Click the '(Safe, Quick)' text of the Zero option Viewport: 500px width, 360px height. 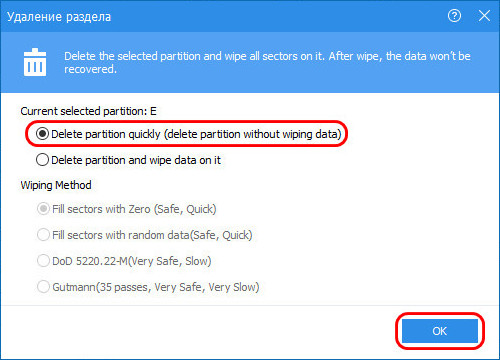coord(185,209)
